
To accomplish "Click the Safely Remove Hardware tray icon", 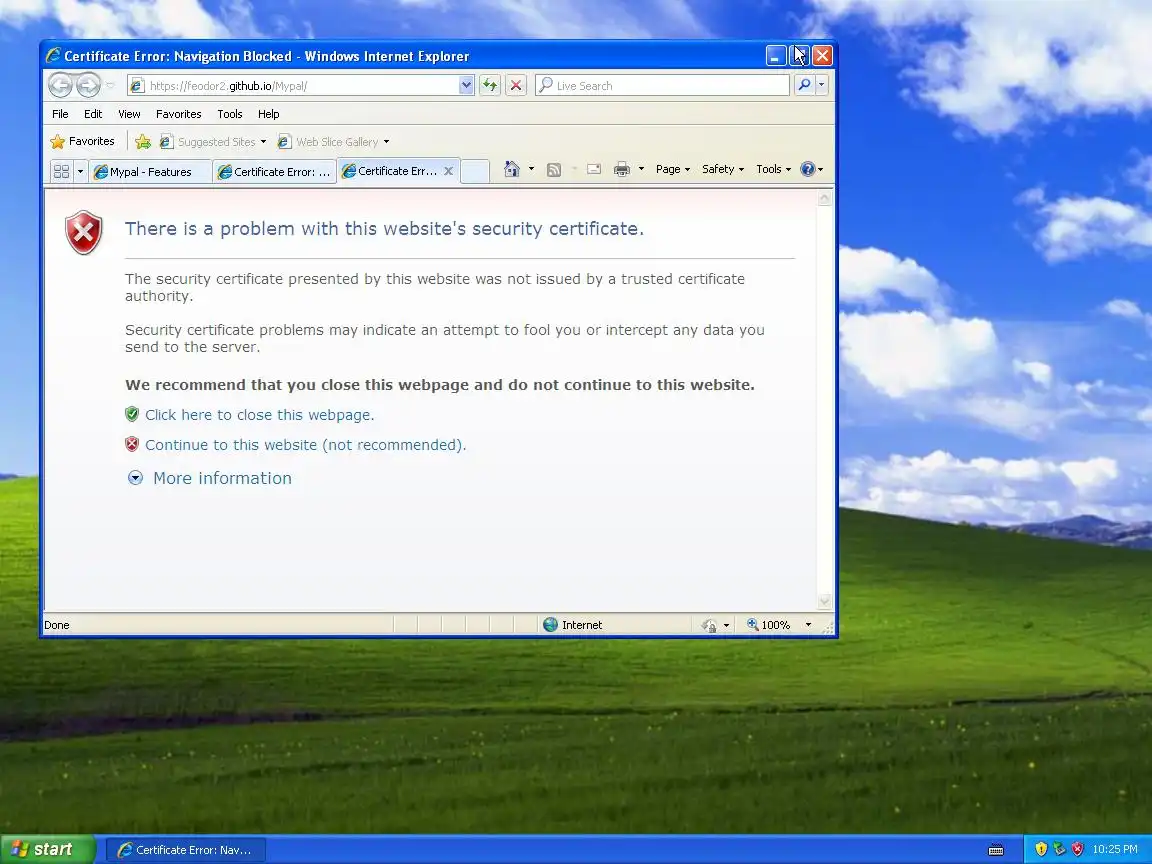I will pyautogui.click(x=1059, y=849).
